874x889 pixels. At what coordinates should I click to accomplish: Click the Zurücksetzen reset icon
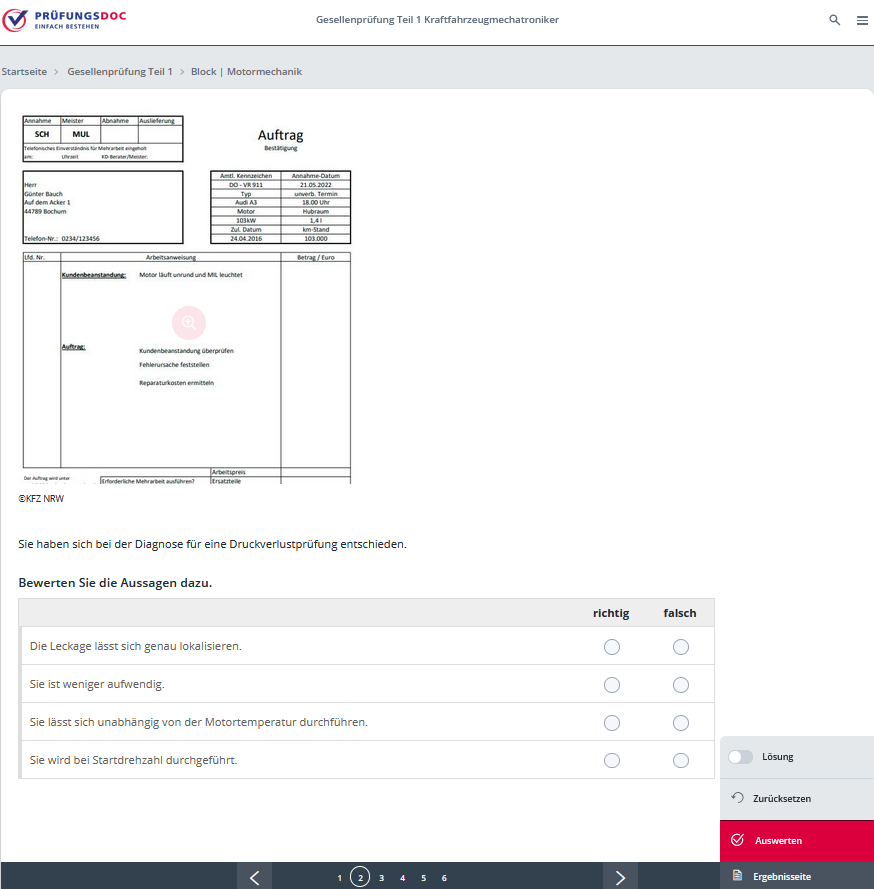click(738, 798)
